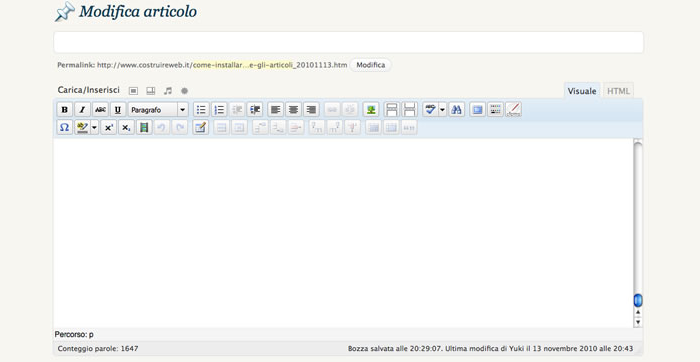This screenshot has width=700, height=362.
Task: Click the clean up code eraser icon
Action: point(513,109)
